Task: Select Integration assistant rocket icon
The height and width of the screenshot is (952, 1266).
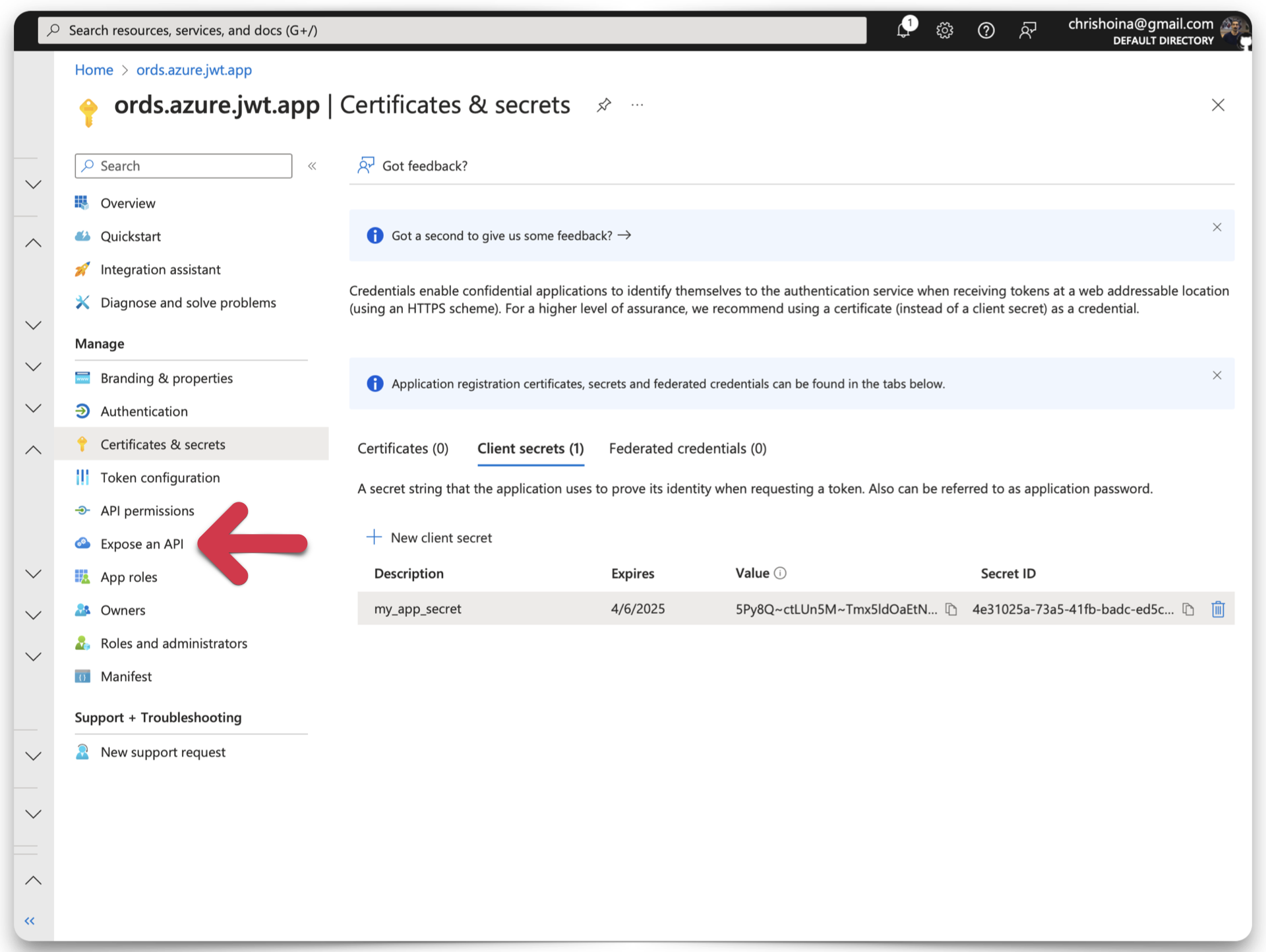Action: (x=82, y=269)
